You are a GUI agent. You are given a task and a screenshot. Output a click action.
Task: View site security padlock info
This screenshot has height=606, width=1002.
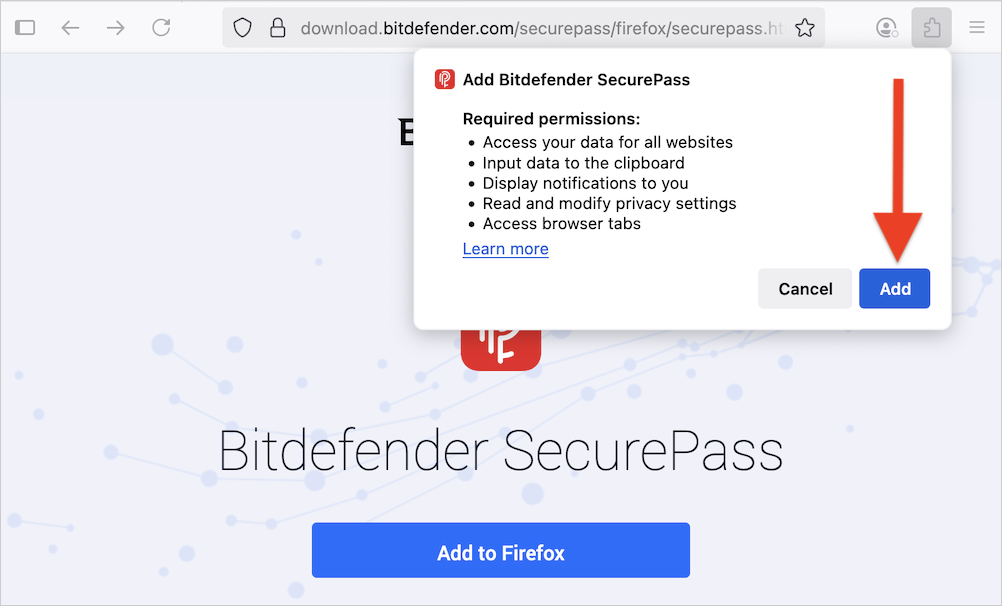[278, 28]
